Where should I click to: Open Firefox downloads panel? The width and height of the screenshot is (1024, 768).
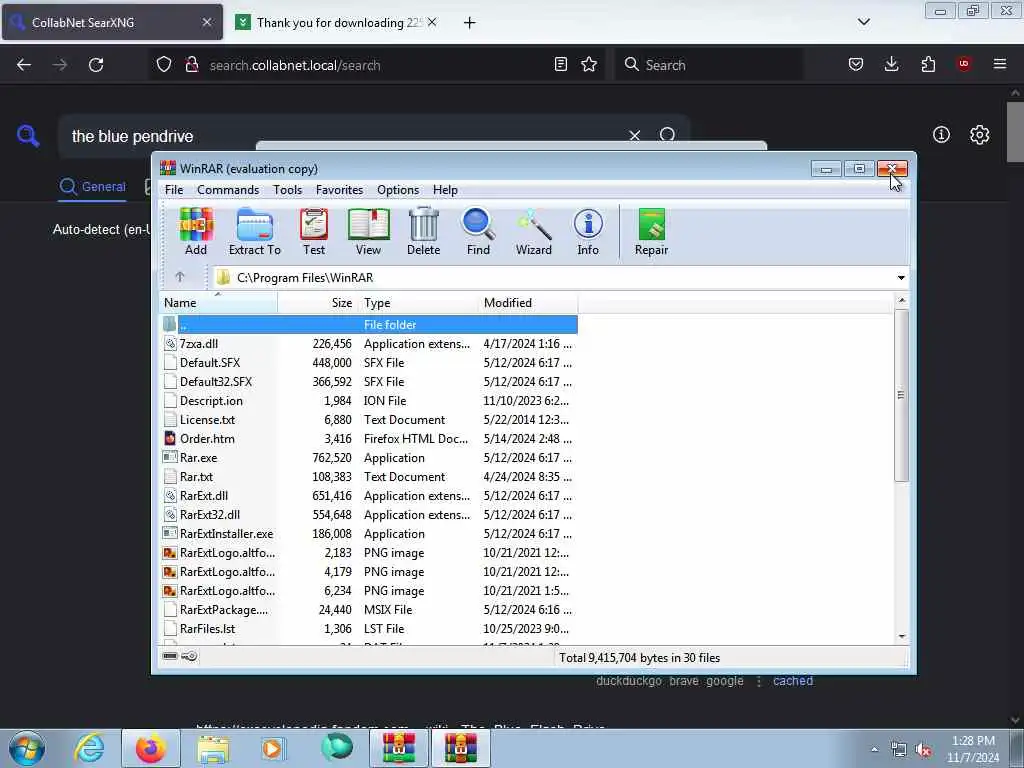point(891,64)
